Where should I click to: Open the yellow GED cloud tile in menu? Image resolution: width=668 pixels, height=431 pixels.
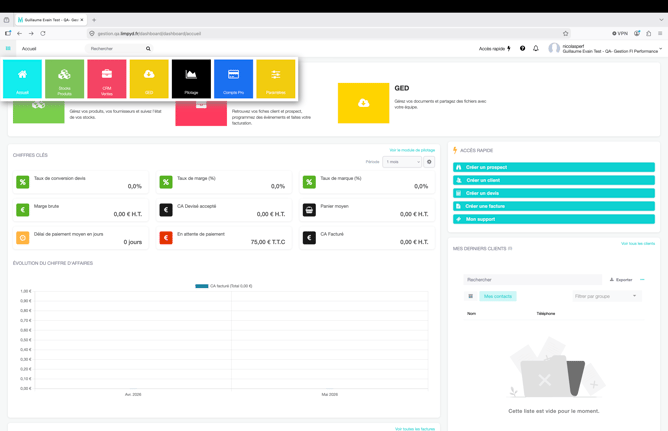click(149, 79)
